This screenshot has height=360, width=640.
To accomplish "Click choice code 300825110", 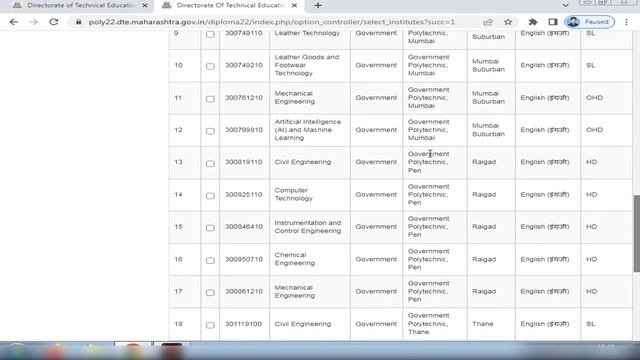I will click(244, 194).
